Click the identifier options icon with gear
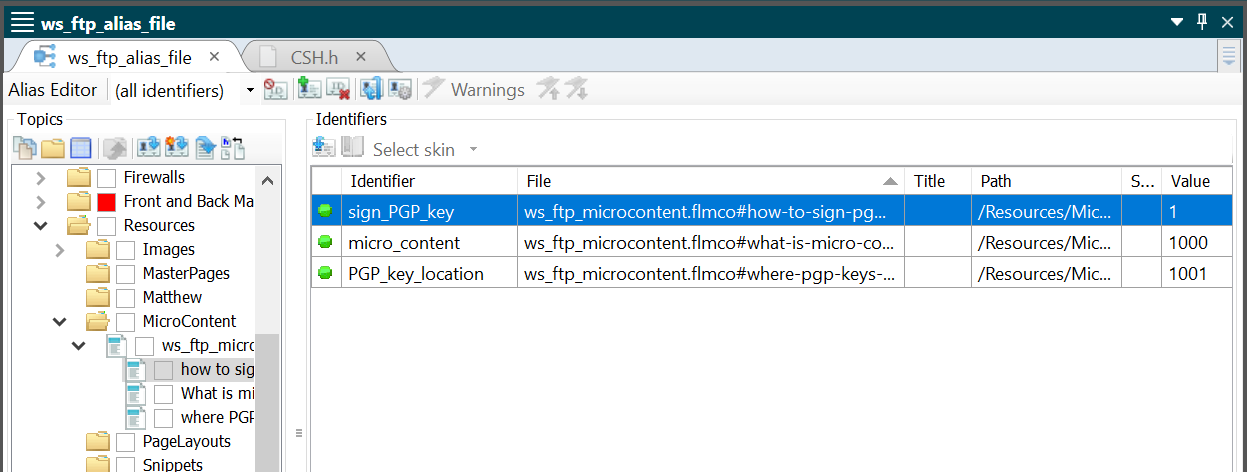 [x=400, y=90]
